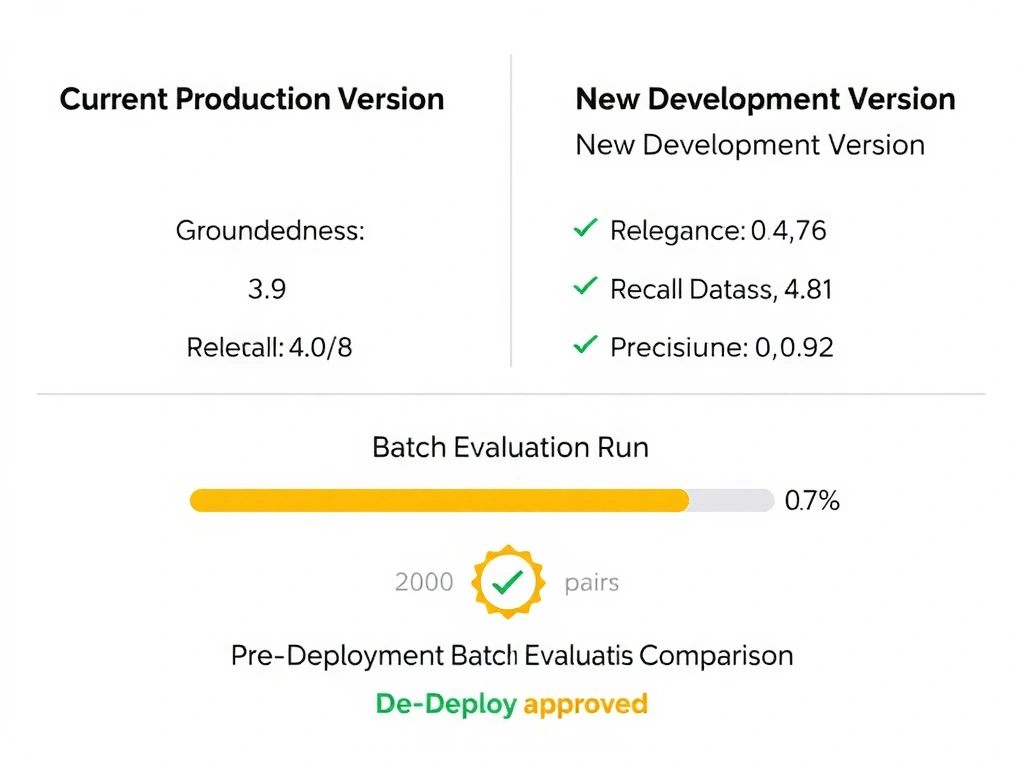
Task: Click the Precisiune: 0,0.92 metric text
Action: point(722,347)
